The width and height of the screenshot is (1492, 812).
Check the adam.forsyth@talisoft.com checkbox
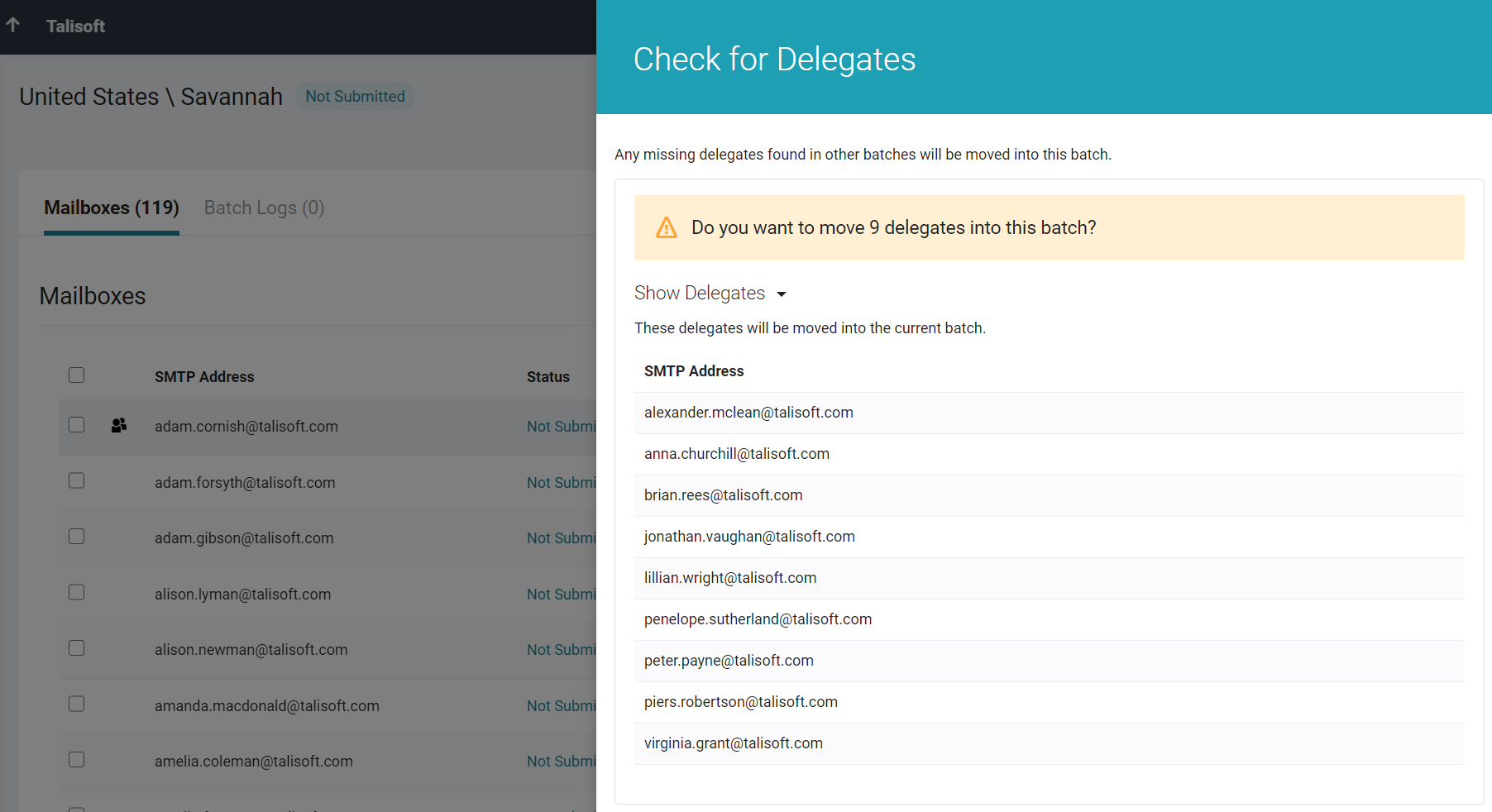click(x=77, y=481)
